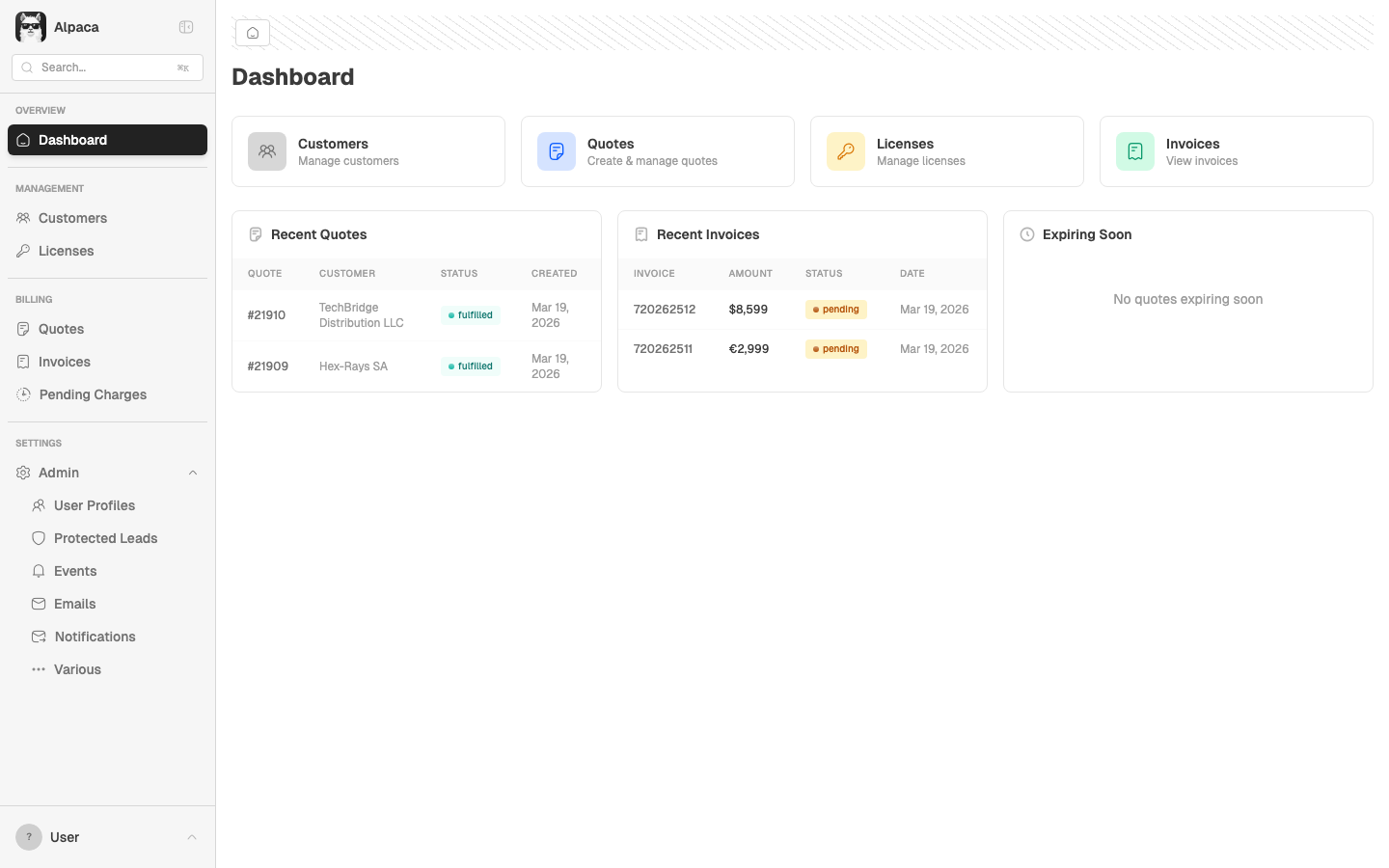Click the question mark user avatar badge
This screenshot has width=1389, height=868.
(x=28, y=836)
